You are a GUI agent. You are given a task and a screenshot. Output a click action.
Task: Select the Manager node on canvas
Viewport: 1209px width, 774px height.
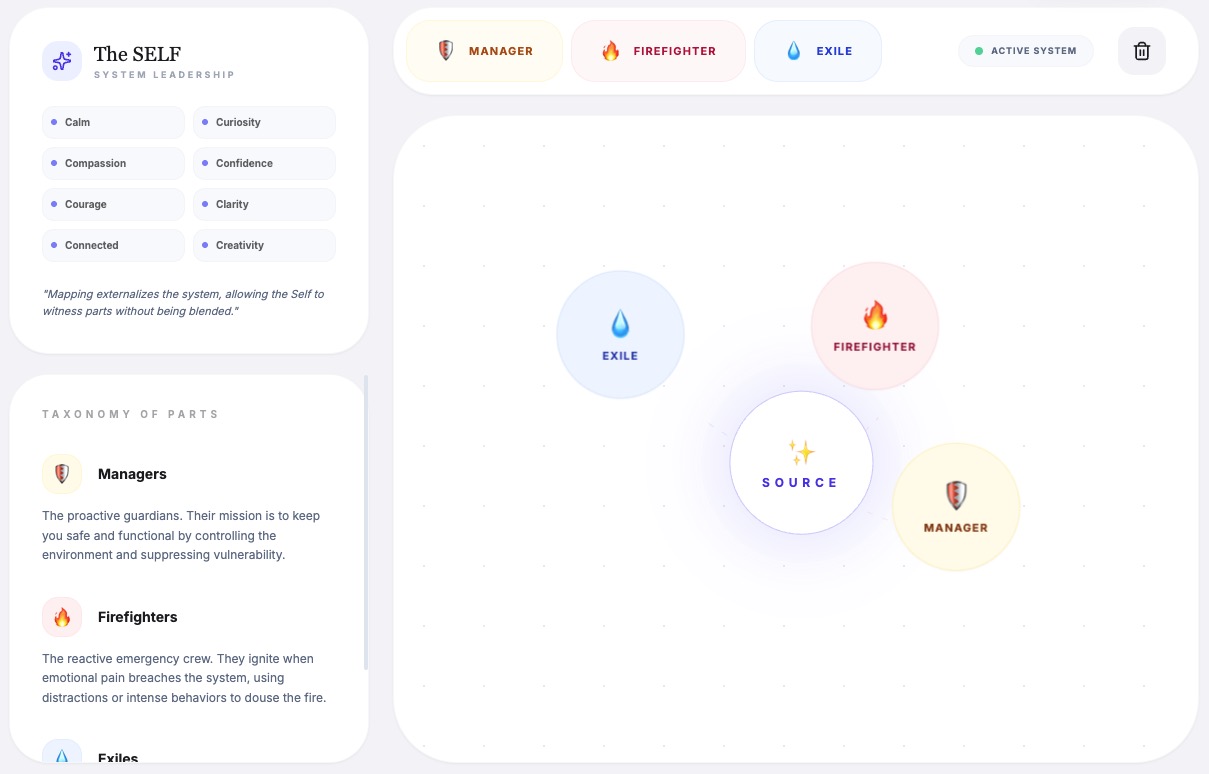pyautogui.click(x=955, y=507)
